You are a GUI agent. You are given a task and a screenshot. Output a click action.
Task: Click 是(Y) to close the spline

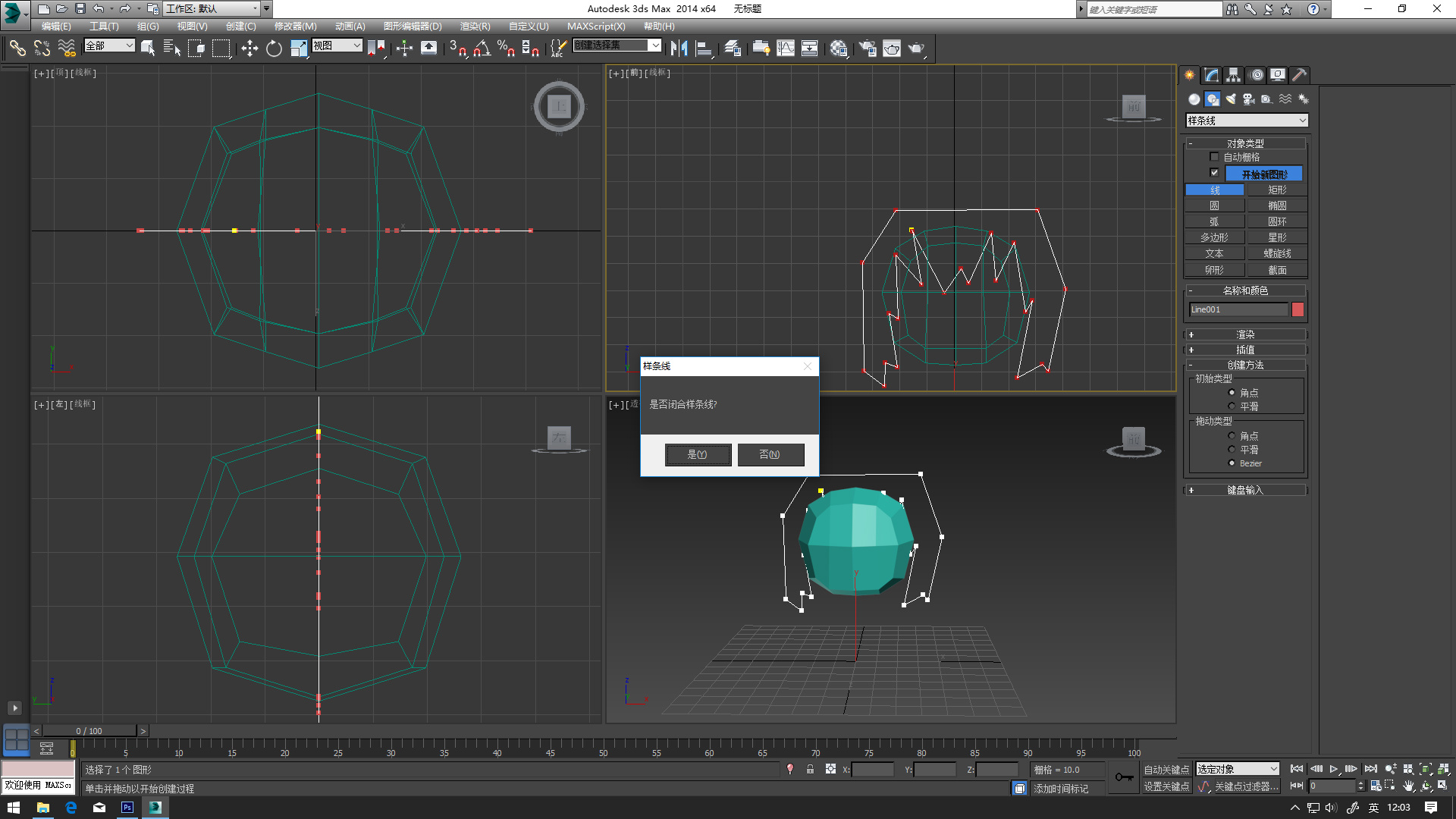[698, 454]
